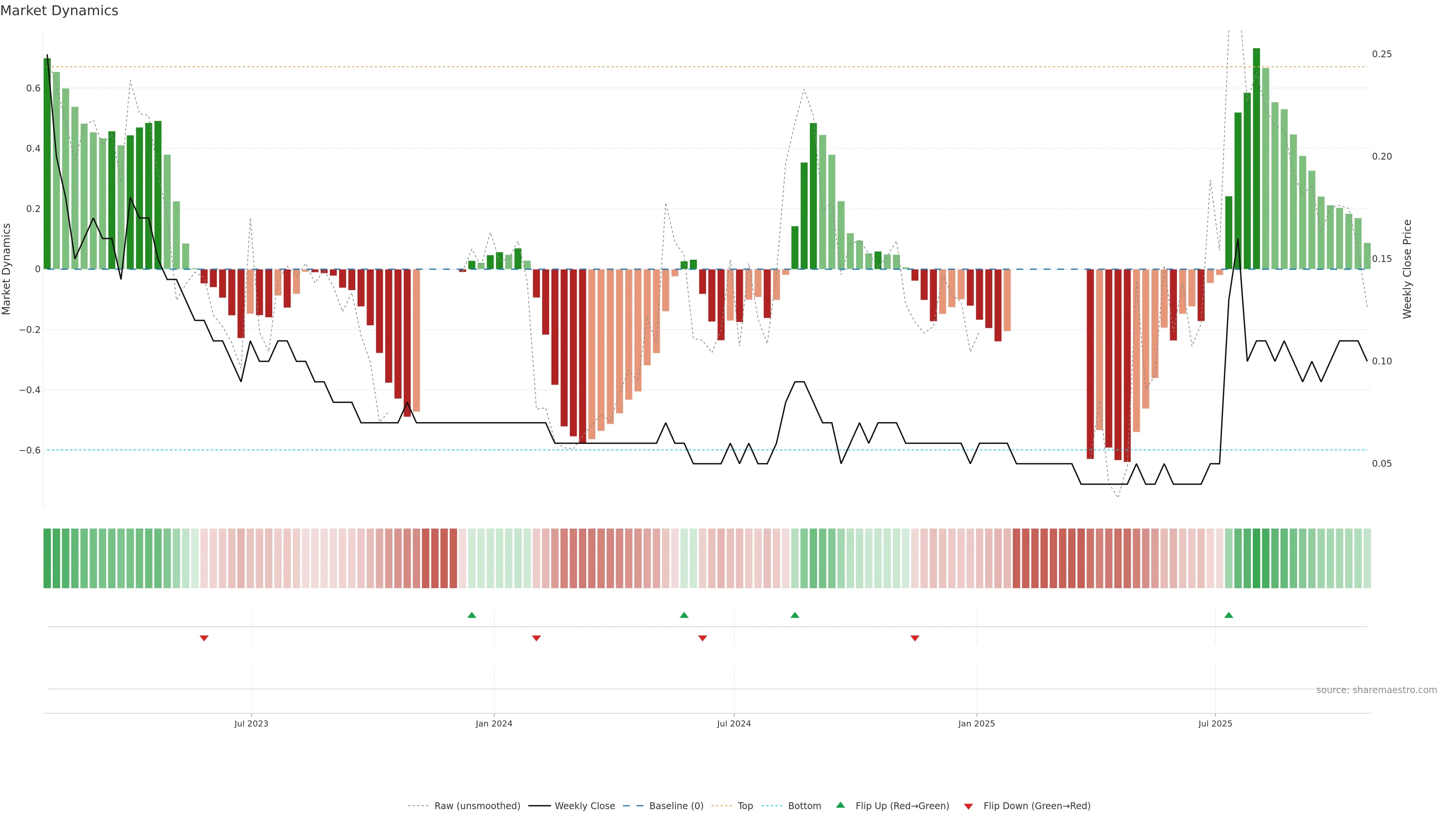The width and height of the screenshot is (1456, 819).
Task: Click the Jul 2024 x-axis label
Action: (x=734, y=723)
